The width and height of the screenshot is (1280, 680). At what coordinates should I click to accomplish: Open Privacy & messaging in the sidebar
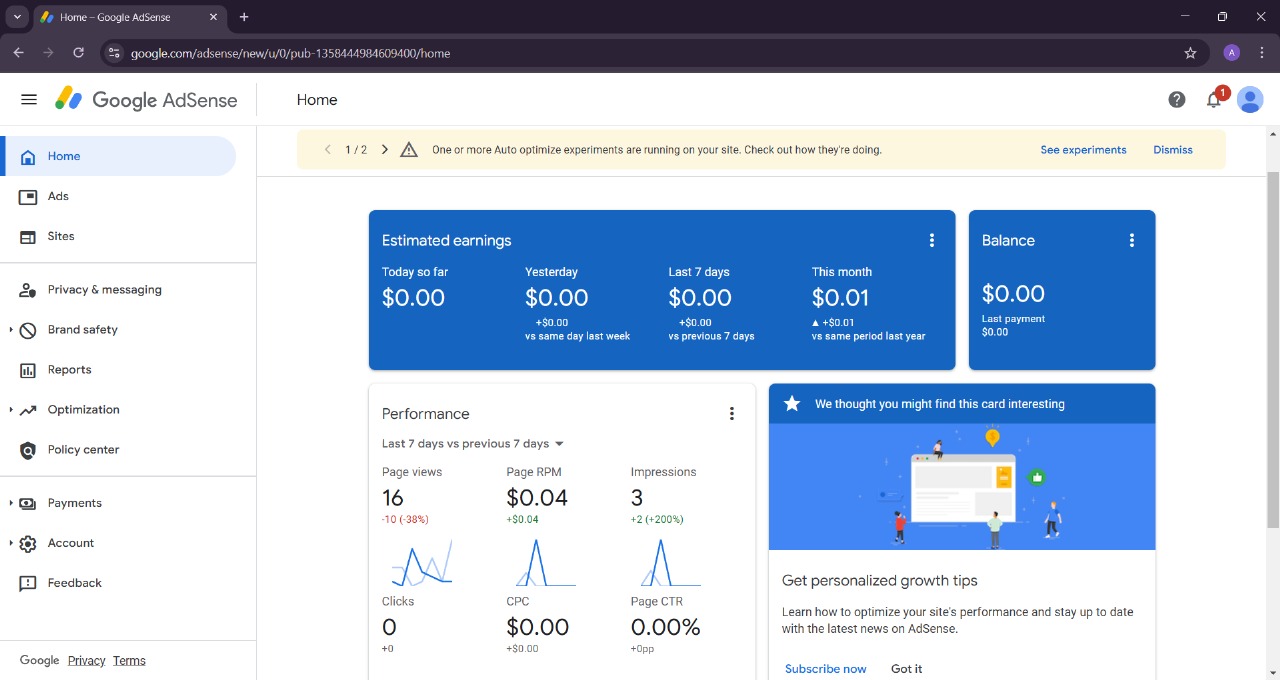118,290
